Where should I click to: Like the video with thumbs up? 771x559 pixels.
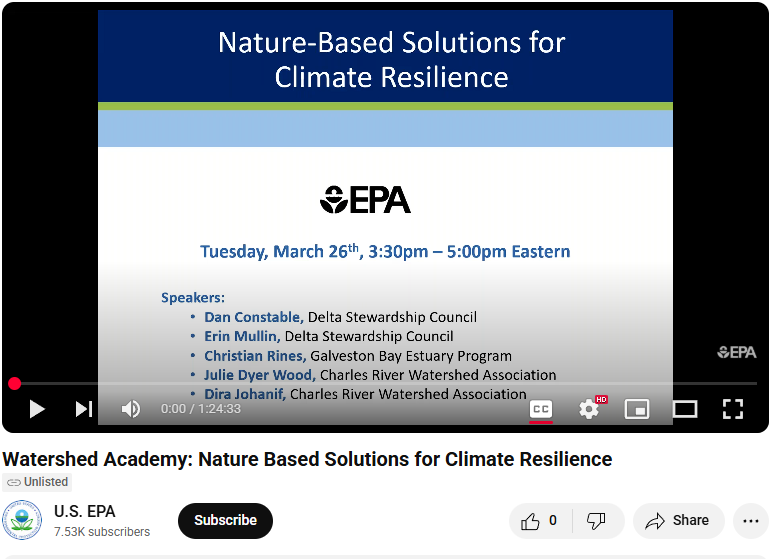540,521
